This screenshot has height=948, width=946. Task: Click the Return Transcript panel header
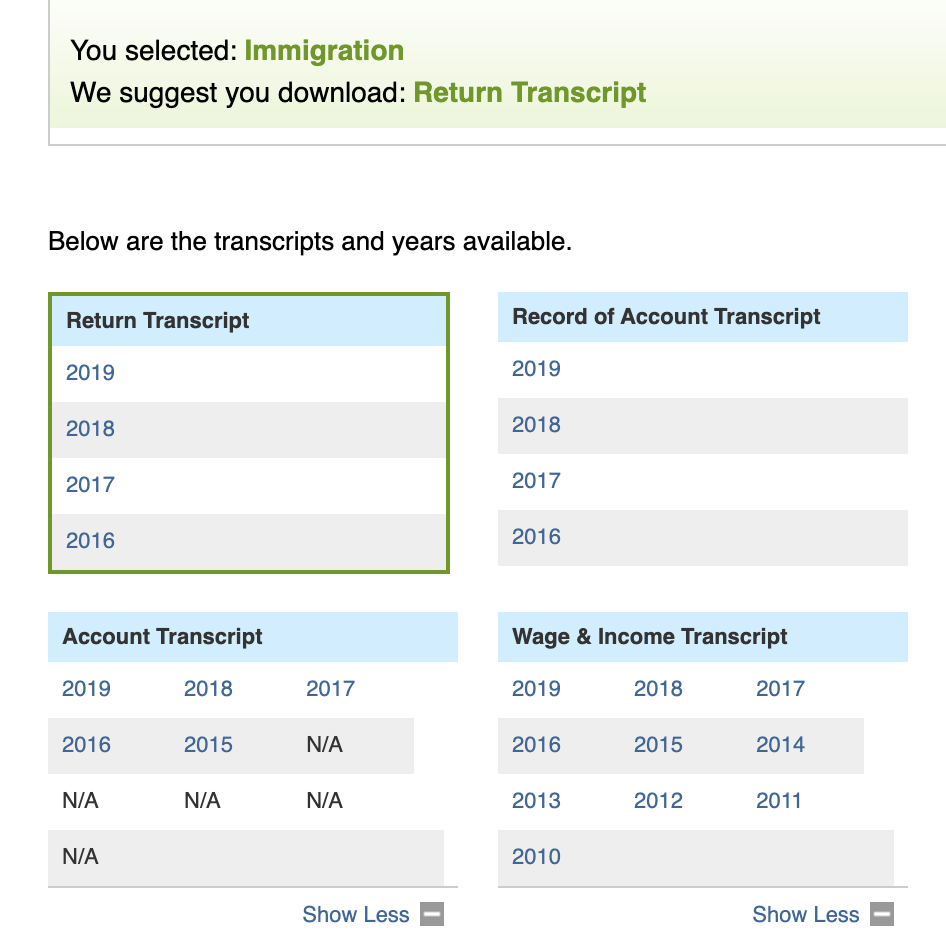pyautogui.click(x=249, y=321)
